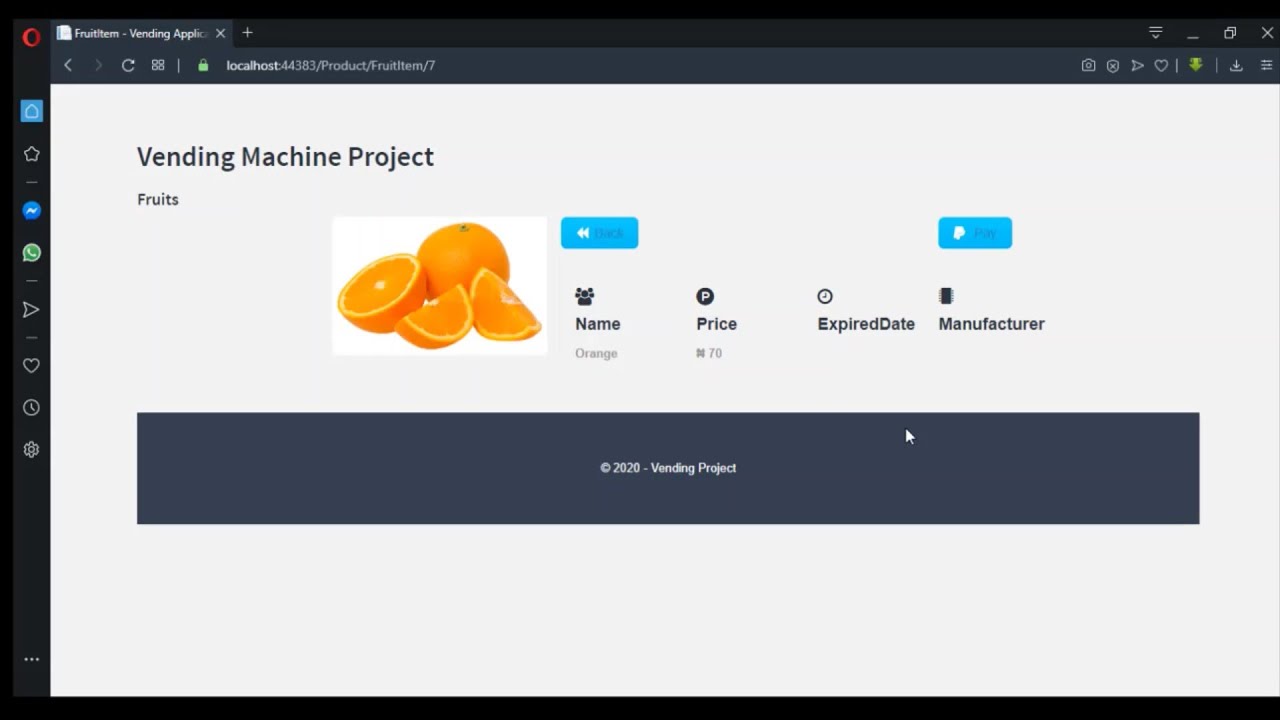This screenshot has width=1280, height=720.
Task: Open History clock in the sidebar
Action: pyautogui.click(x=32, y=408)
